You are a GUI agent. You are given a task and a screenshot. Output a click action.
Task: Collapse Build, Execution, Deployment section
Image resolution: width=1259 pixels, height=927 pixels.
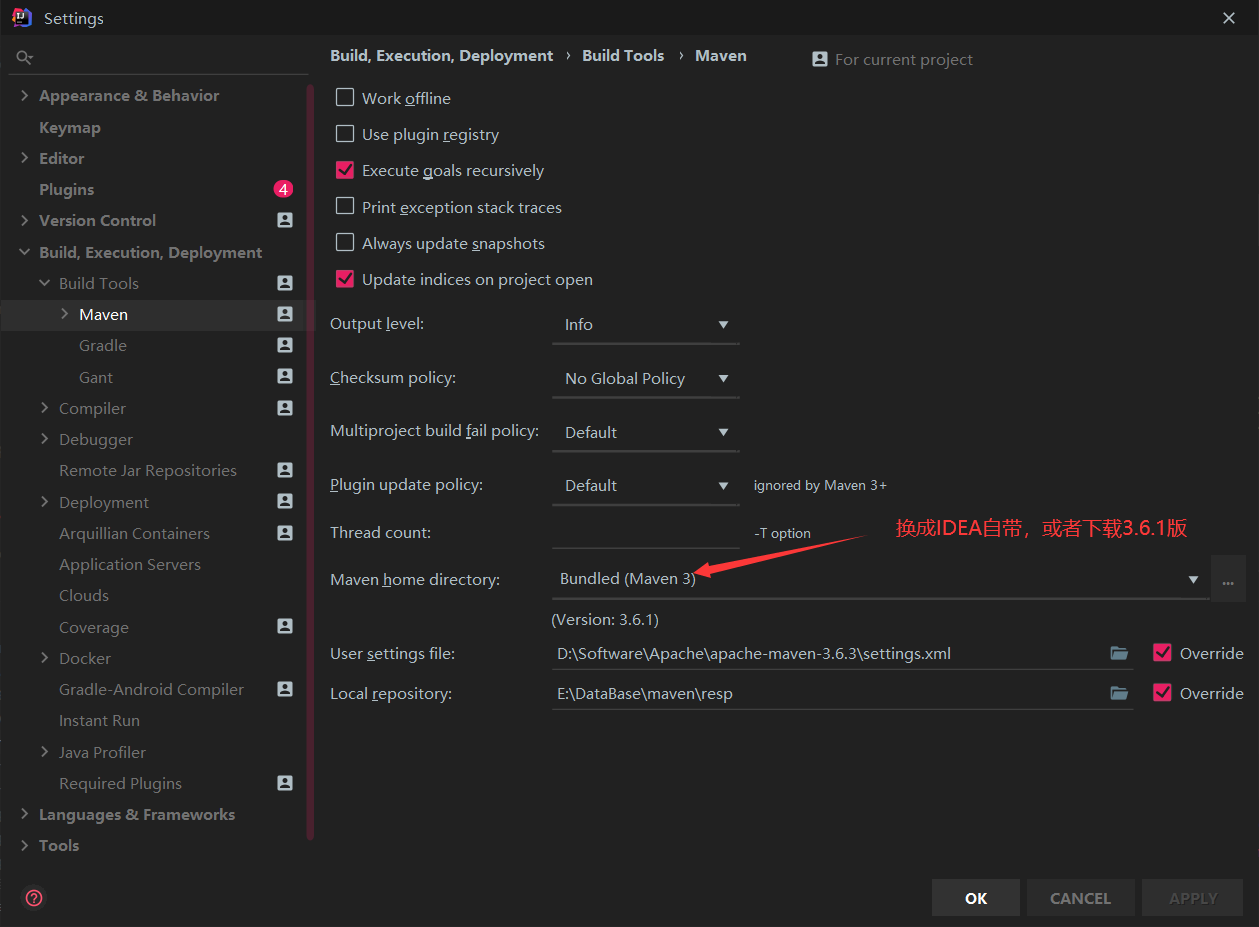(25, 252)
